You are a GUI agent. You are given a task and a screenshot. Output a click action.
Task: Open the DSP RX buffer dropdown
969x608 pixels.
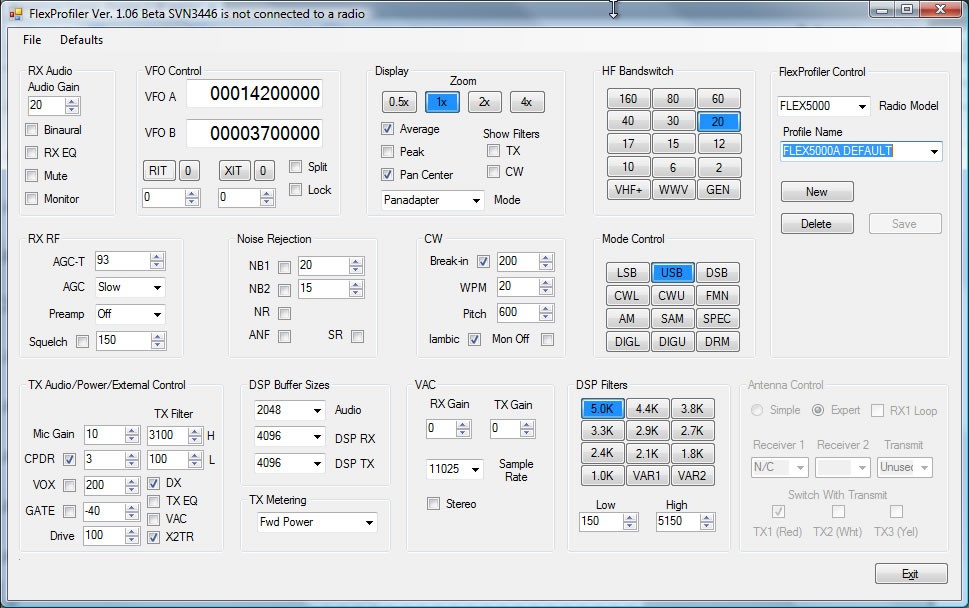(x=317, y=437)
